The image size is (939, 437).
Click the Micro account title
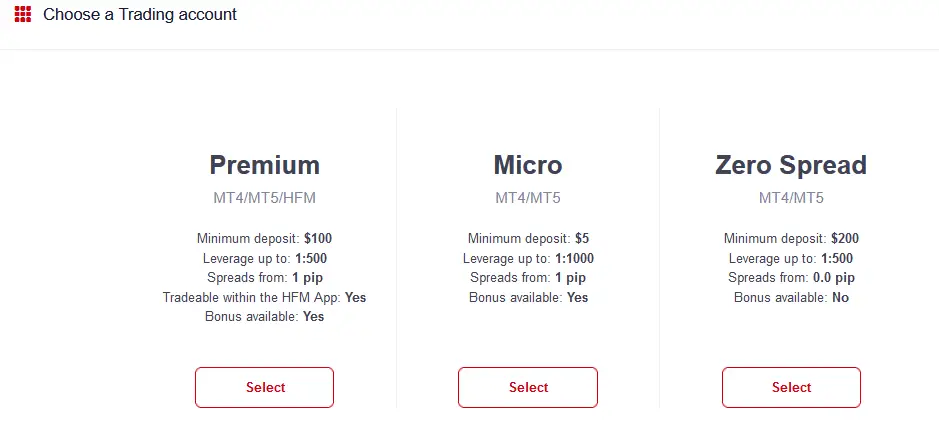pyautogui.click(x=528, y=165)
